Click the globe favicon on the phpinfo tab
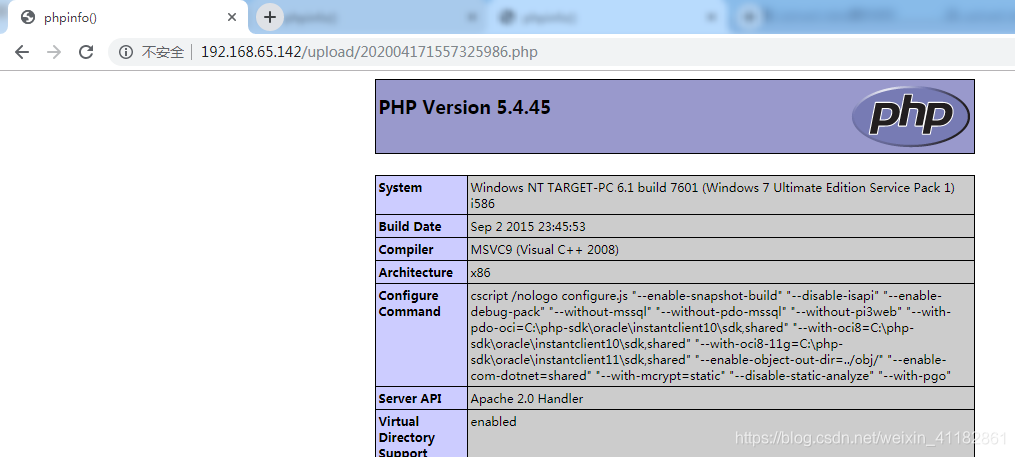This screenshot has width=1015, height=457. click(28, 17)
